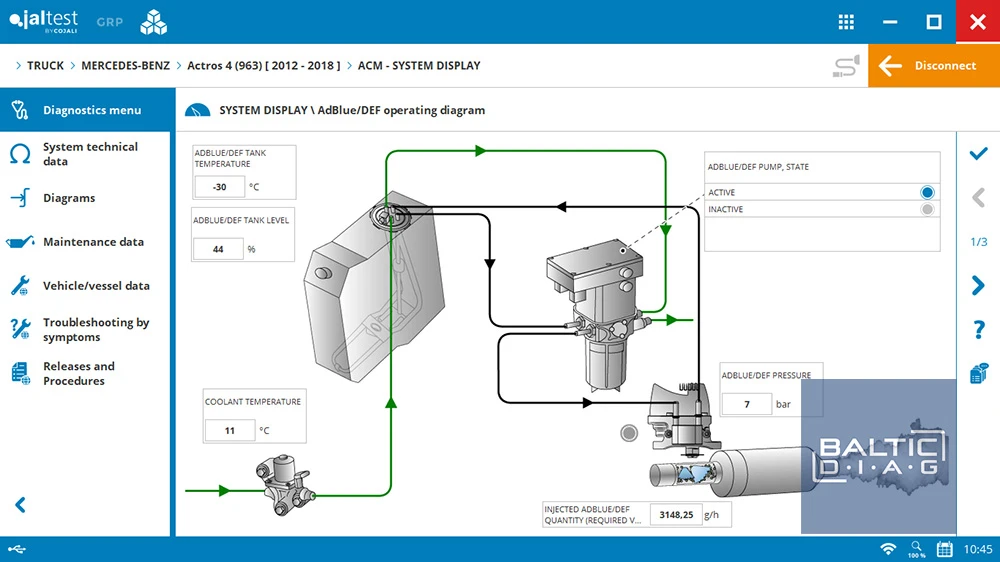Collapse the left sidebar with back chevron
The image size is (1000, 562).
[x=20, y=505]
